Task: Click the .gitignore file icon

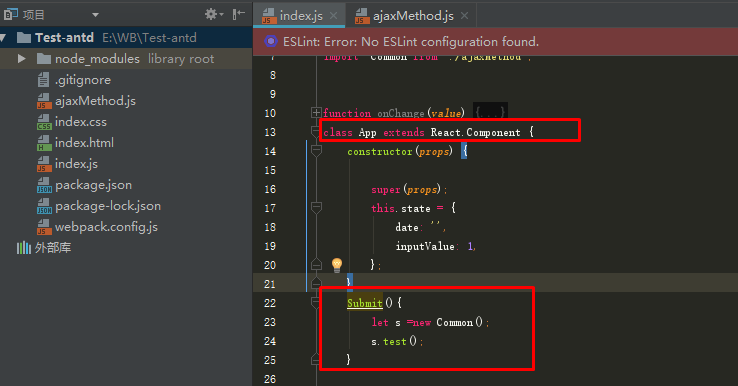Action: point(43,80)
